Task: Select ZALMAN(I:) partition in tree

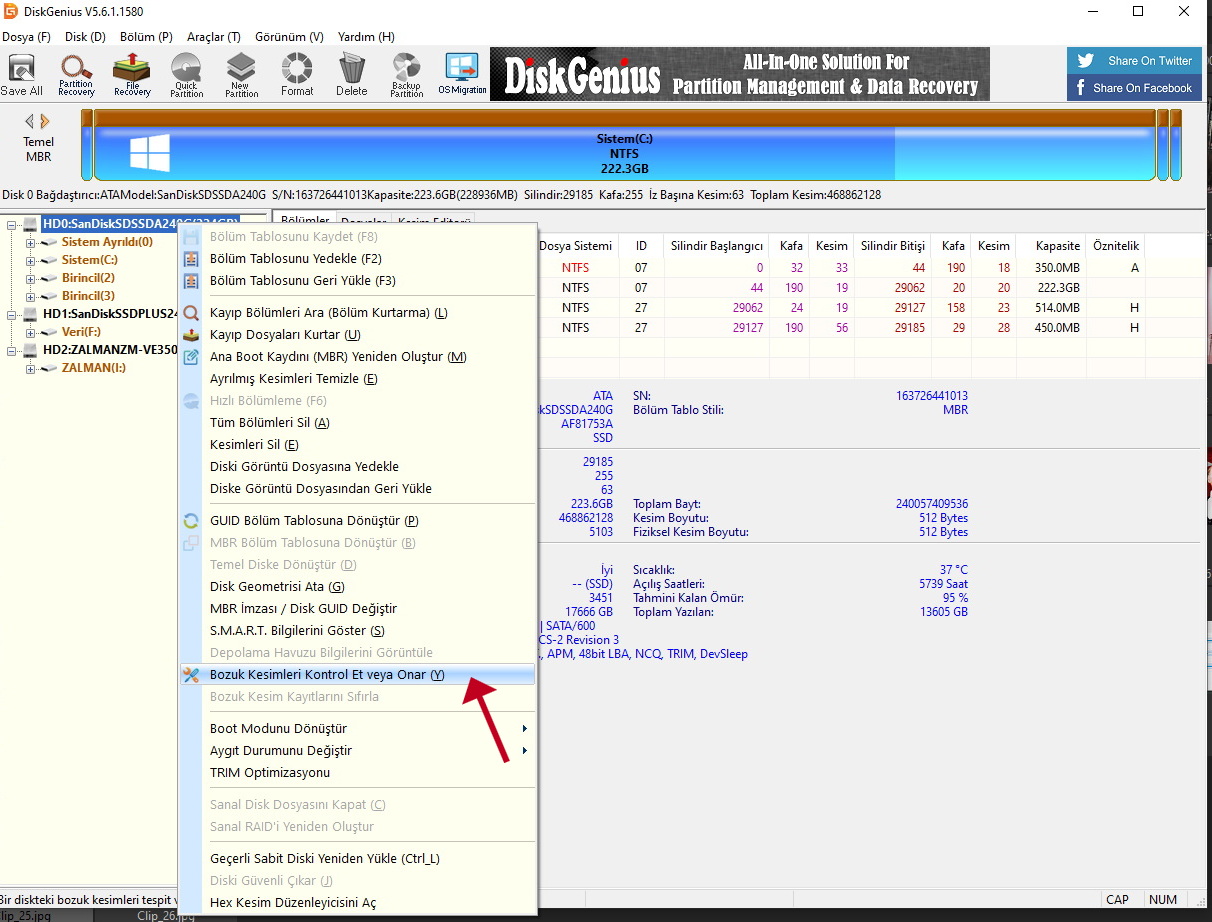Action: [x=94, y=368]
